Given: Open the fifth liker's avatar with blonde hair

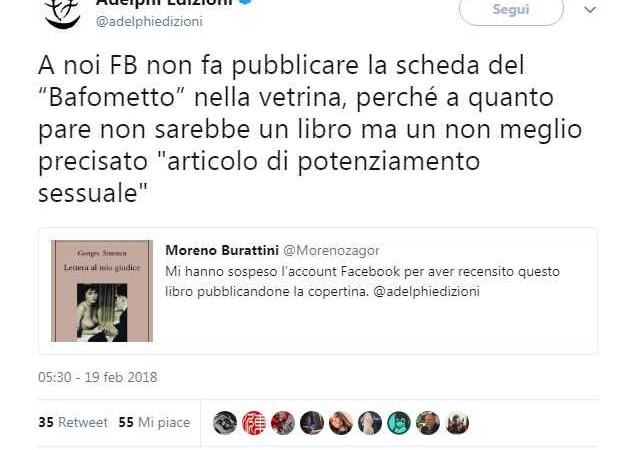Looking at the screenshot, I should pos(341,423).
